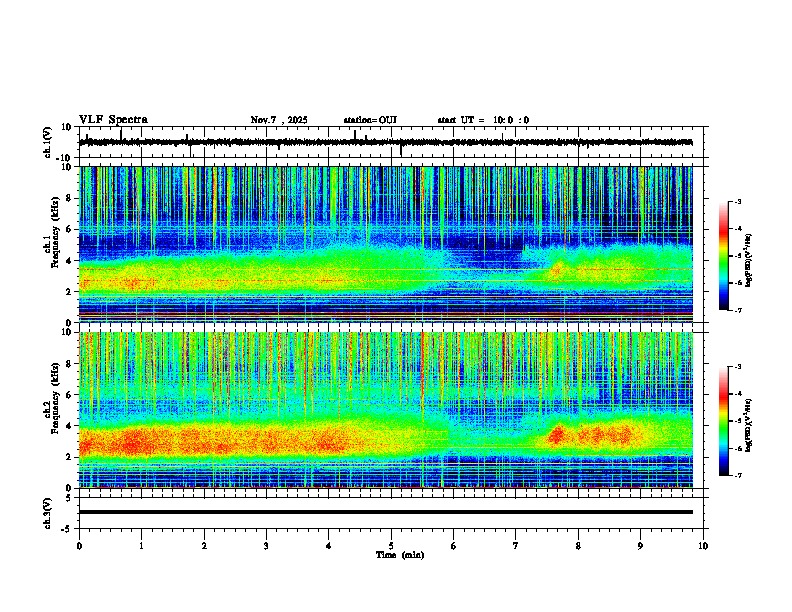
Task: Click tick label "2" on the Time axis
Action: coord(204,546)
